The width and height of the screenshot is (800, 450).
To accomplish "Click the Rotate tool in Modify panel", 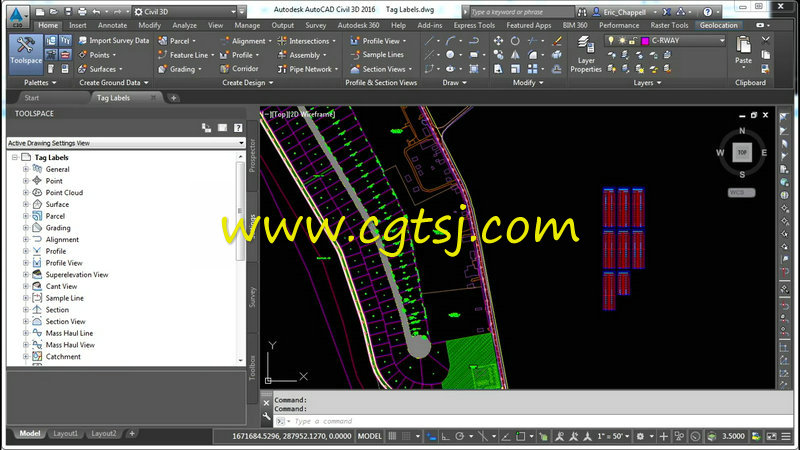I will click(515, 40).
